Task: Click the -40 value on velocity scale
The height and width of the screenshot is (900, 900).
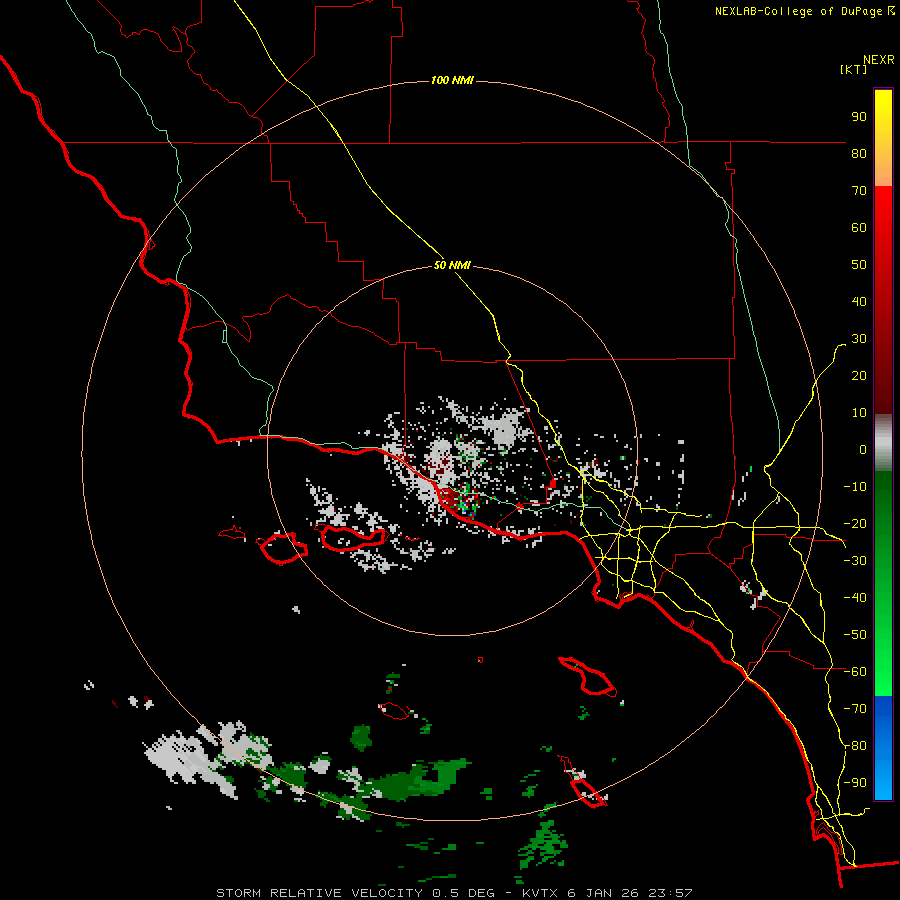Action: click(x=855, y=598)
